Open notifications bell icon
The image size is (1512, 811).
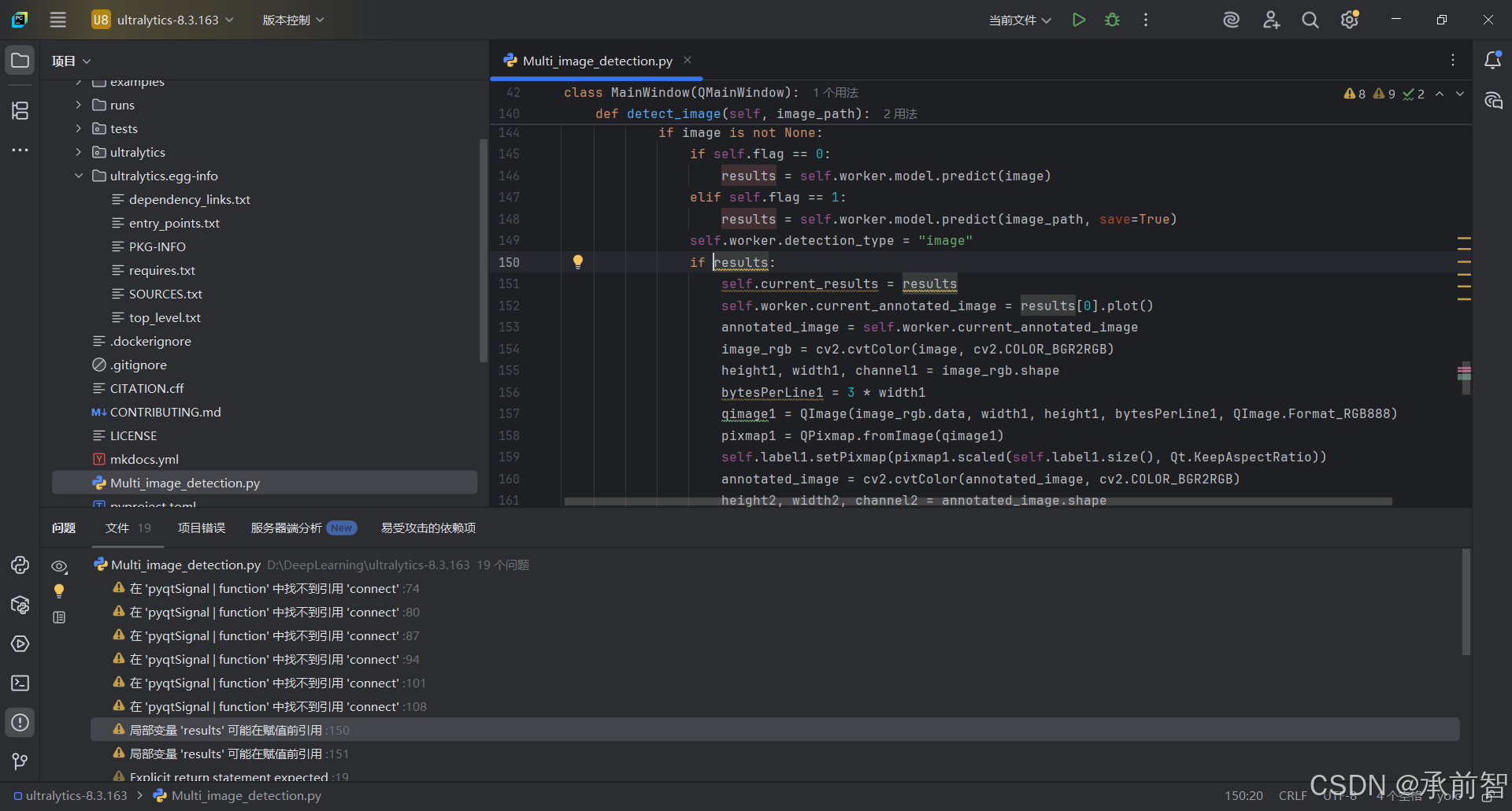click(1492, 60)
